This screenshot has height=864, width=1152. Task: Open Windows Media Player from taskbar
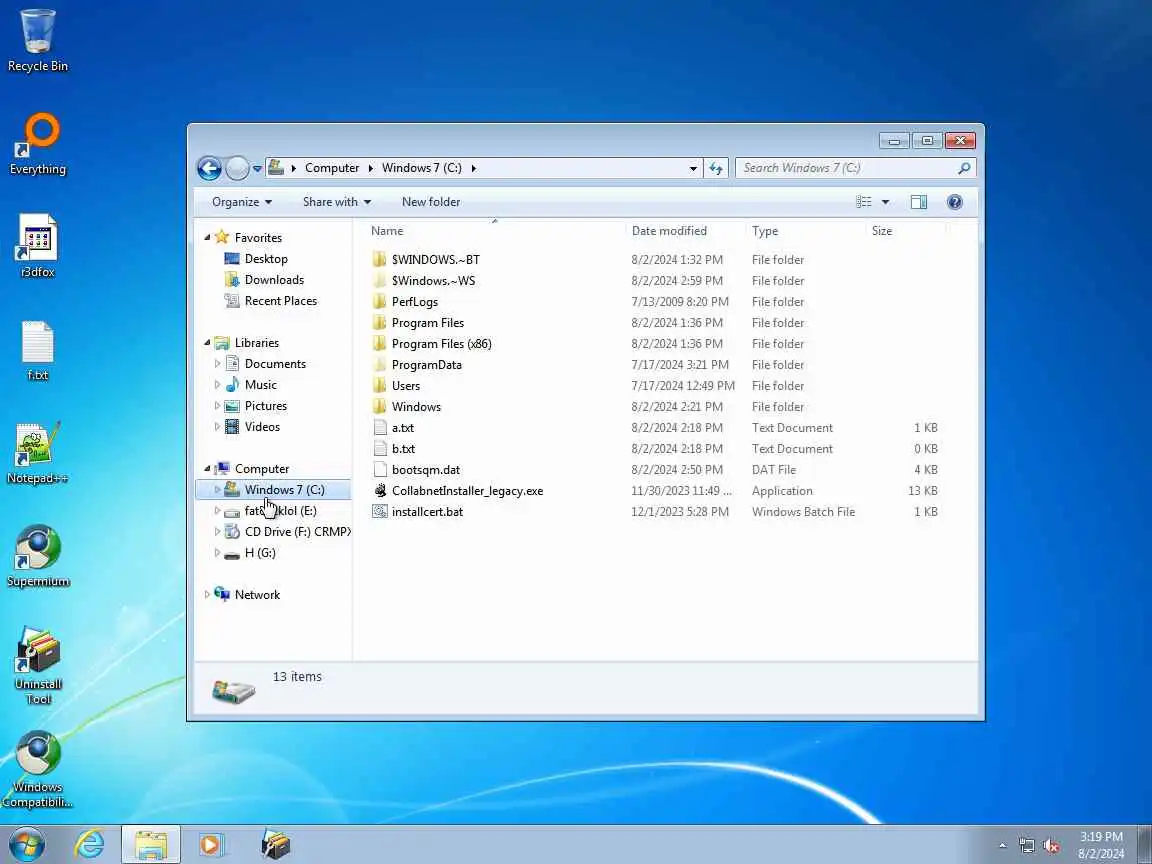[212, 845]
